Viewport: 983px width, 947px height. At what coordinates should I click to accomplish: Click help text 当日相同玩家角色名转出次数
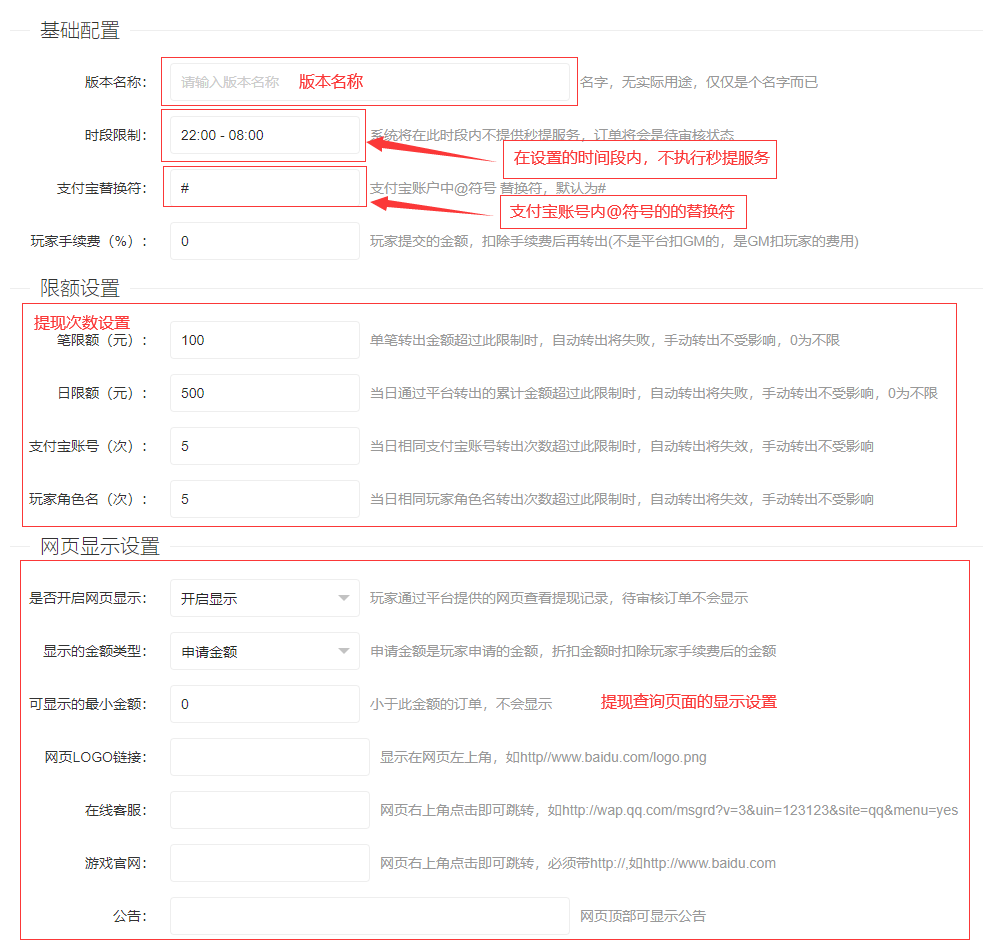[621, 499]
